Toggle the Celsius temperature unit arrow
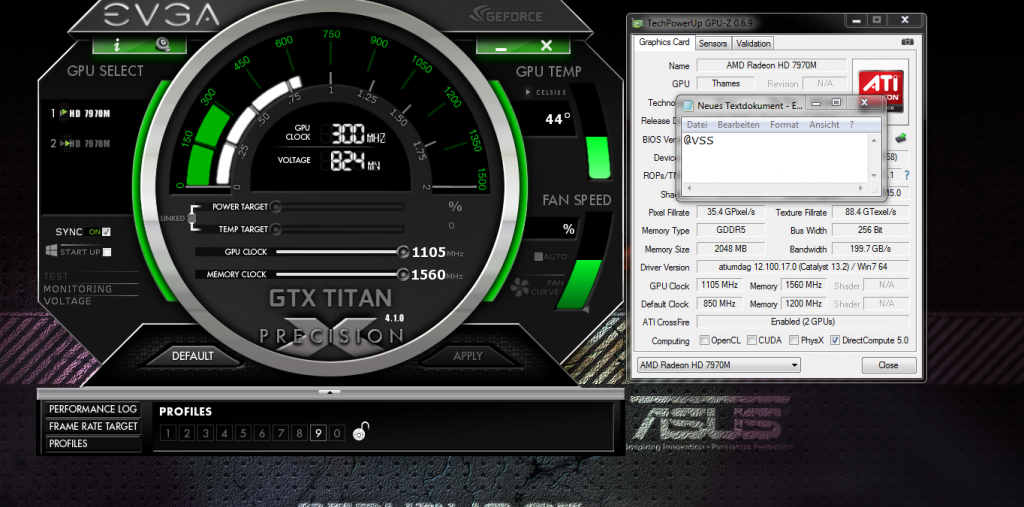This screenshot has width=1024, height=507. (528, 93)
